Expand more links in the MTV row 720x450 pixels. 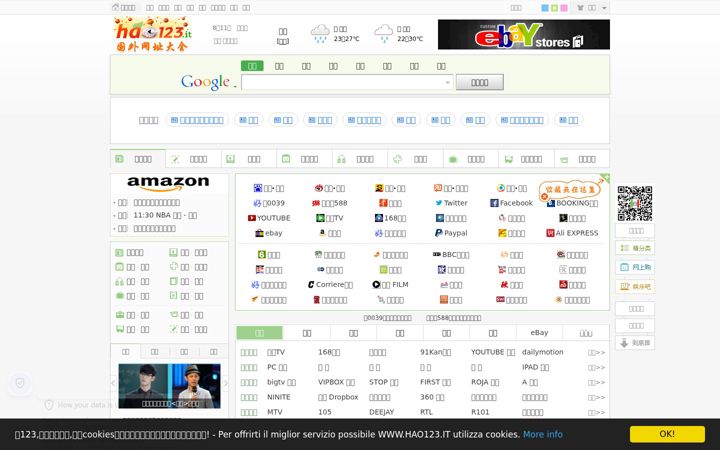coord(596,412)
